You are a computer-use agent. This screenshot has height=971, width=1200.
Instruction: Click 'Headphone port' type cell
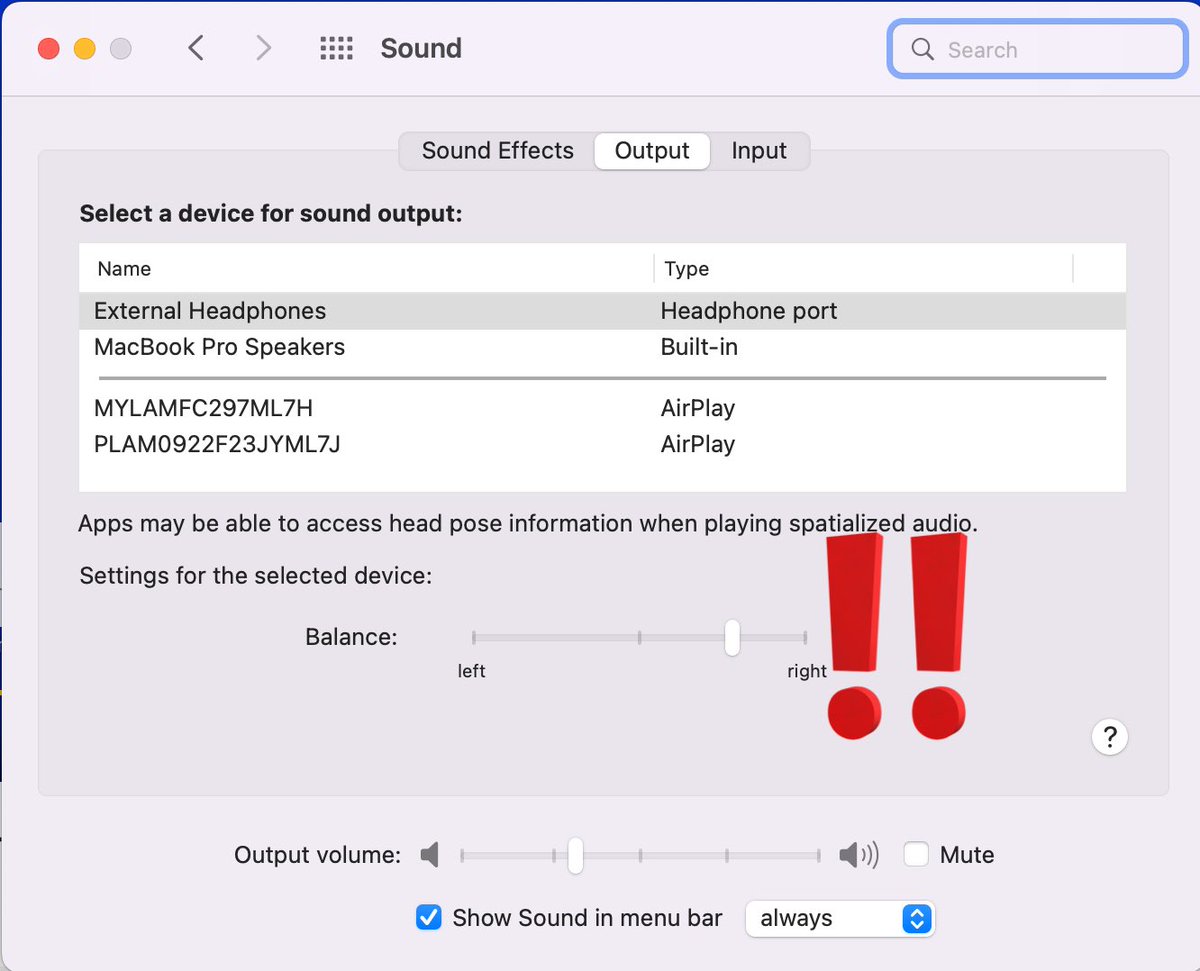(x=749, y=311)
